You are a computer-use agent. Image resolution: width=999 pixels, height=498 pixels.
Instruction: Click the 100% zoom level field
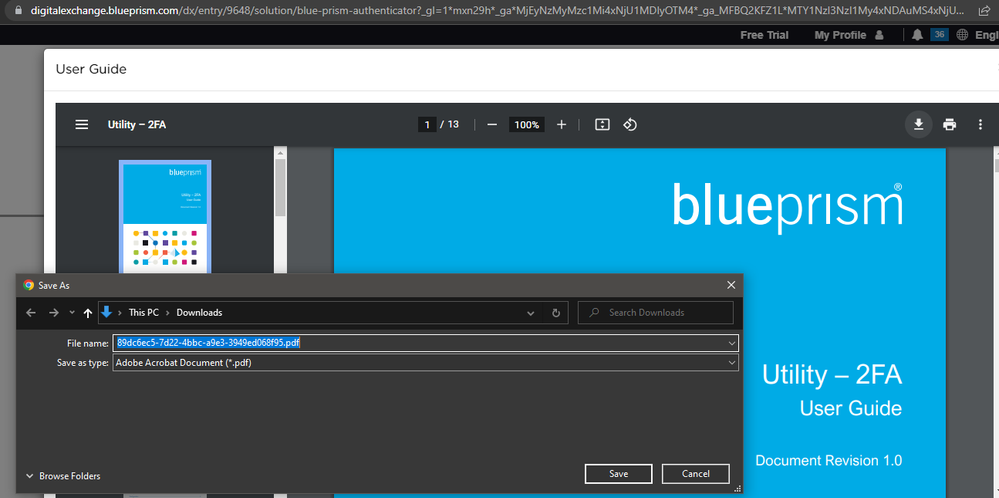[527, 125]
